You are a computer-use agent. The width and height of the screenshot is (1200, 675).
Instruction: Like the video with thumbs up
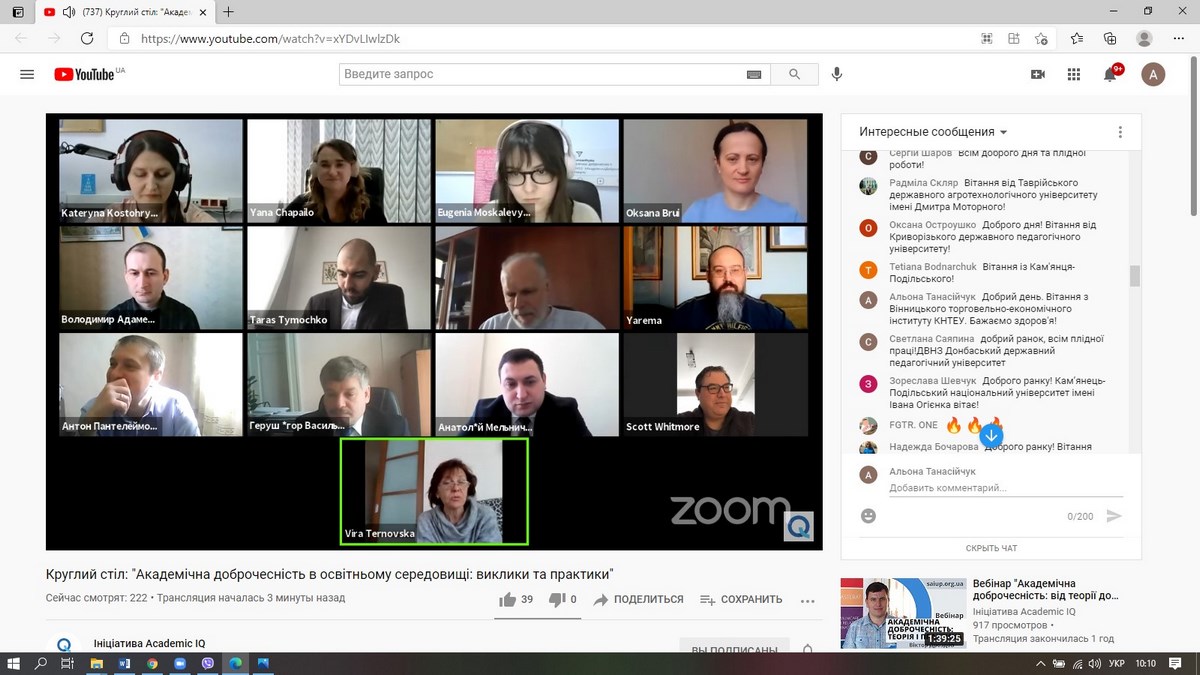[x=508, y=600]
